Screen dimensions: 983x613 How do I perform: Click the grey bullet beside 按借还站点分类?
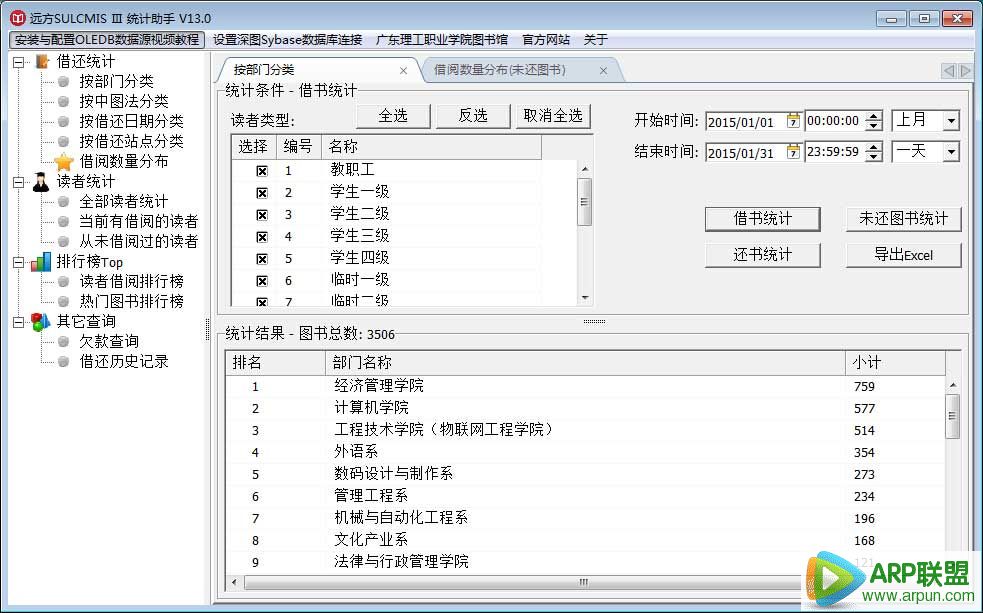pyautogui.click(x=63, y=142)
